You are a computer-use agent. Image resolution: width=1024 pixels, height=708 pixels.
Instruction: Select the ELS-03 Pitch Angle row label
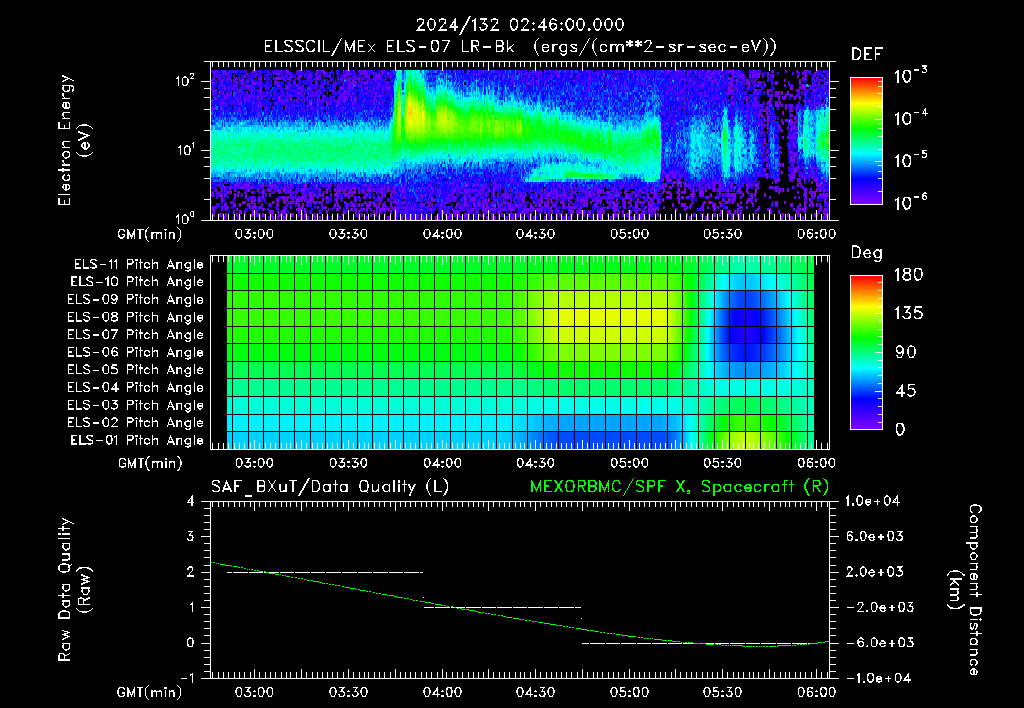[136, 405]
